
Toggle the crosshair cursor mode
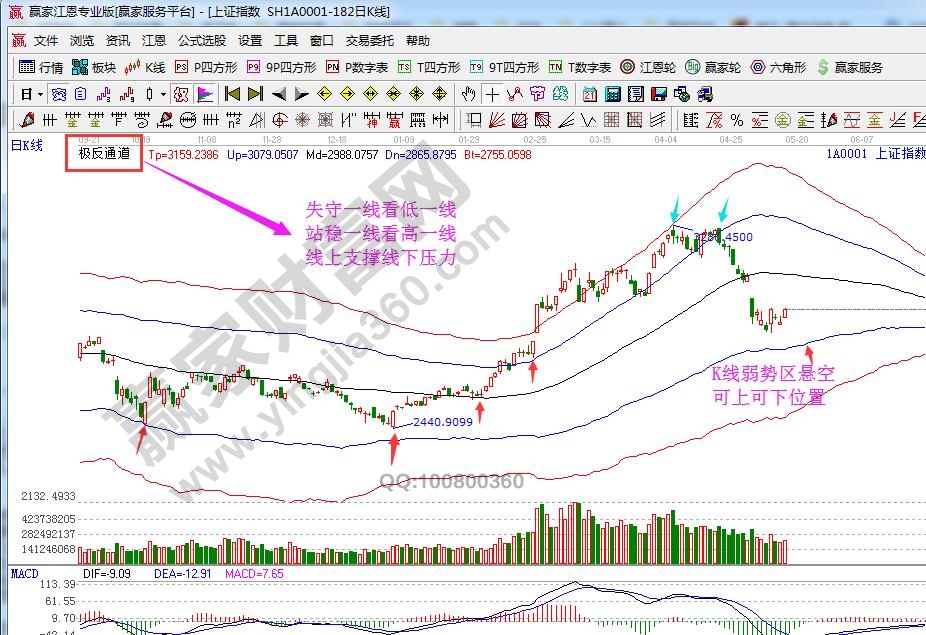click(492, 94)
